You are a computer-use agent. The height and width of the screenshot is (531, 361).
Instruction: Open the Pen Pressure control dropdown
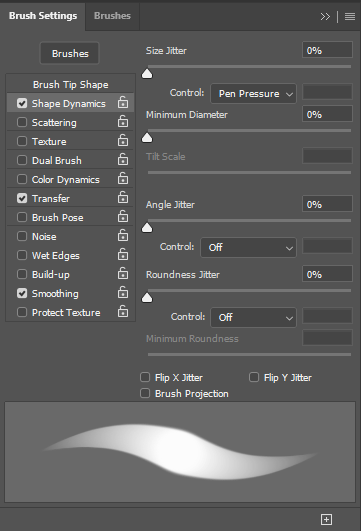coord(253,93)
